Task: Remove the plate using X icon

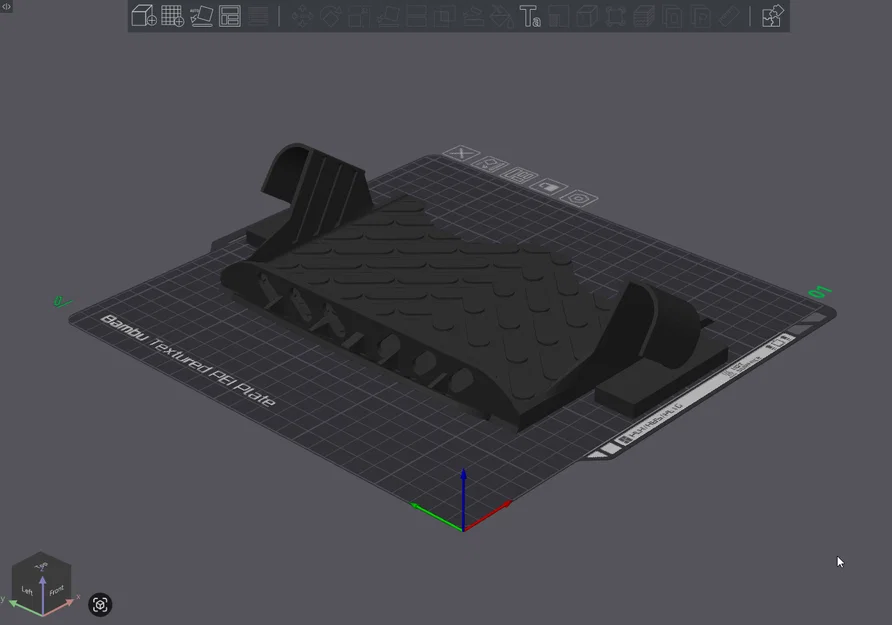Action: pos(461,153)
